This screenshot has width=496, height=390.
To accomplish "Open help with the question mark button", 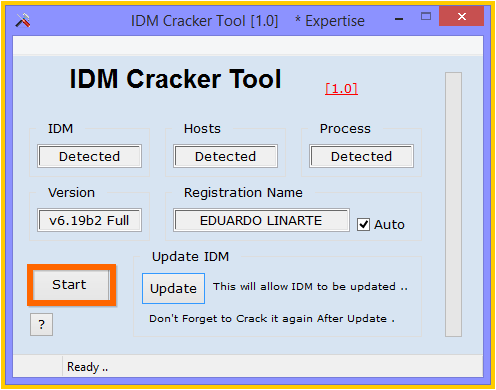I will [41, 324].
